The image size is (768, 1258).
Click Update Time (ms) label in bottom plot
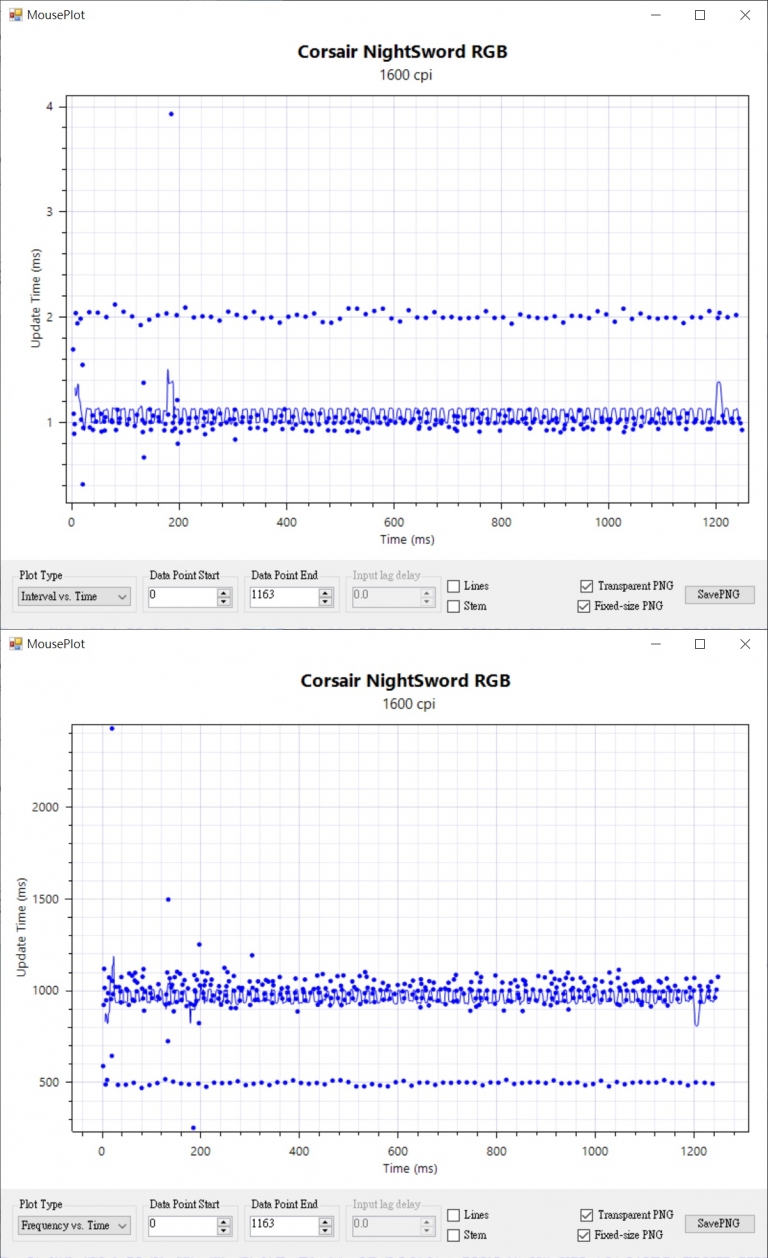point(22,929)
